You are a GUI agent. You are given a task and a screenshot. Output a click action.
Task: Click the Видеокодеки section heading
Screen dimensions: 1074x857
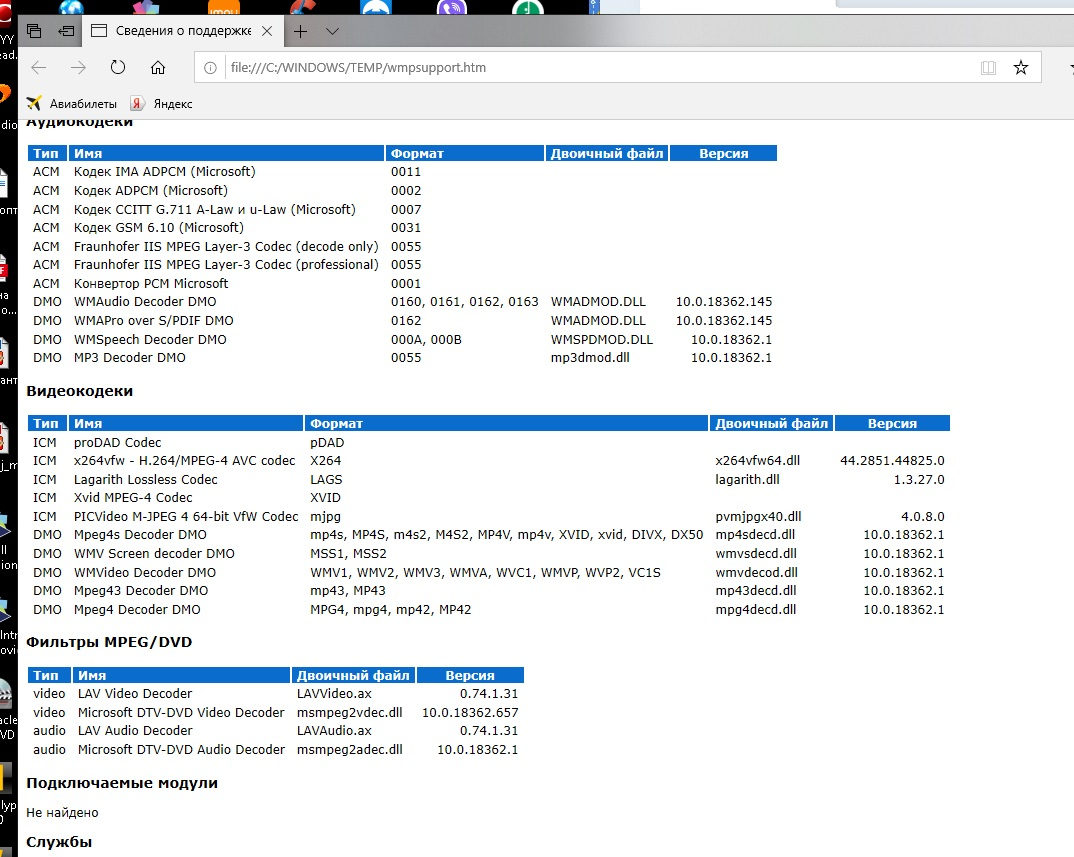coord(79,391)
